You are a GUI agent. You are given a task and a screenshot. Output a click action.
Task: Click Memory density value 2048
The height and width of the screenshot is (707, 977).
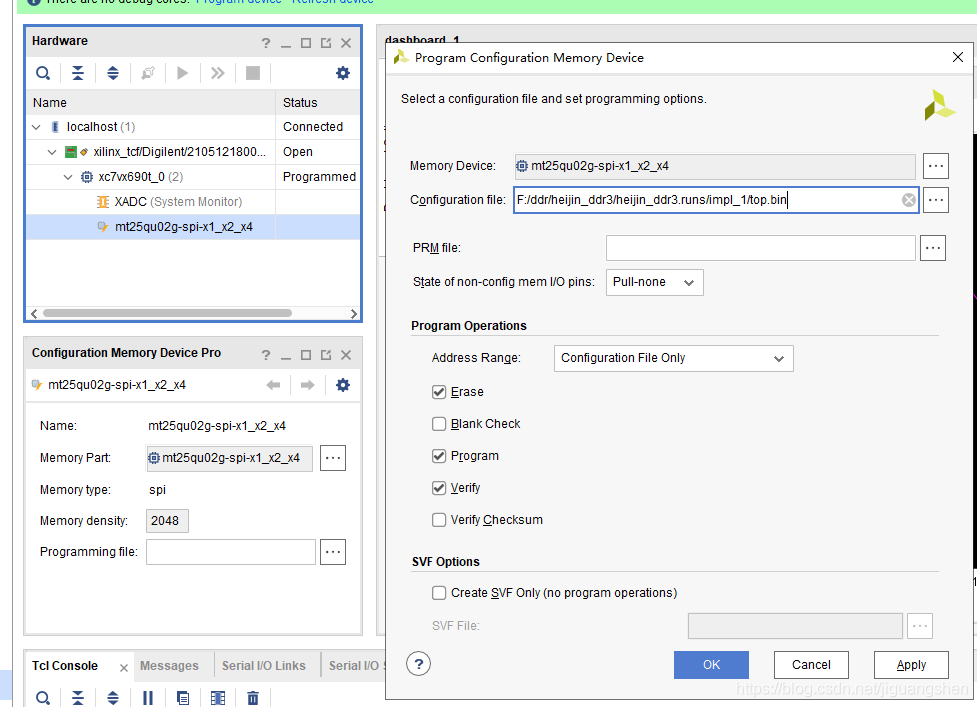click(167, 521)
